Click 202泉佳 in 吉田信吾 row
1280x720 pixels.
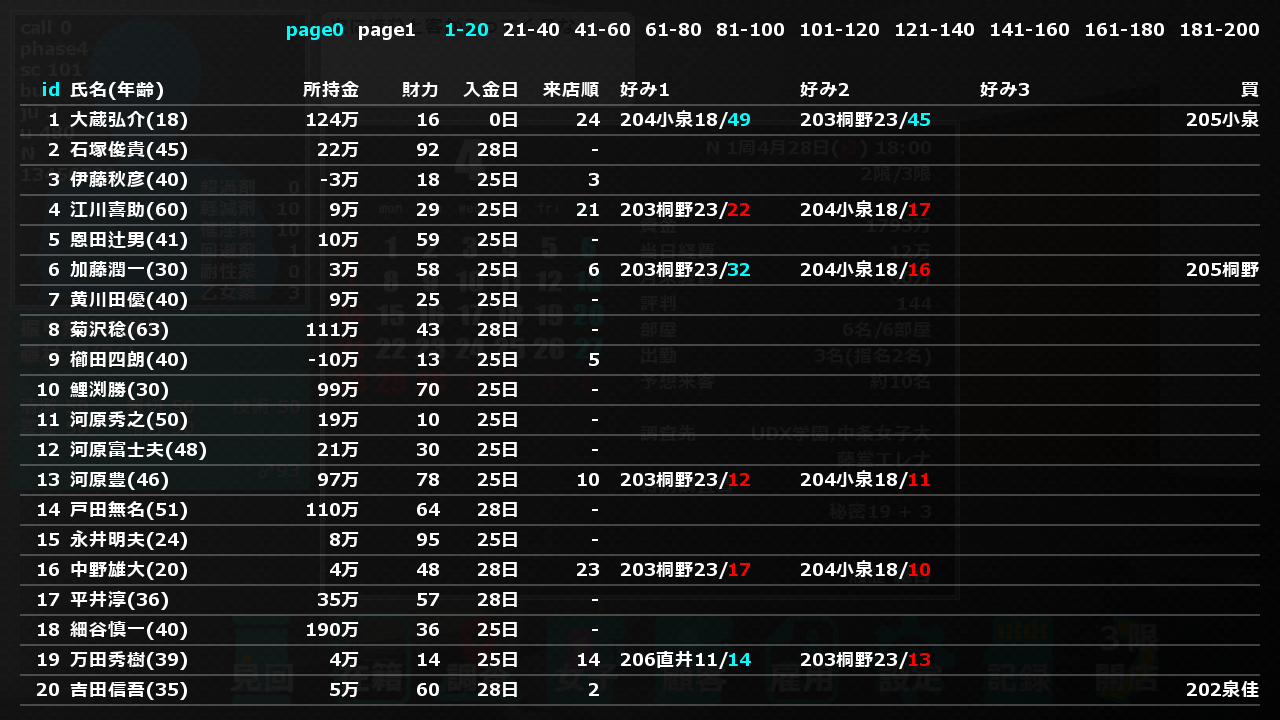[x=1222, y=690]
